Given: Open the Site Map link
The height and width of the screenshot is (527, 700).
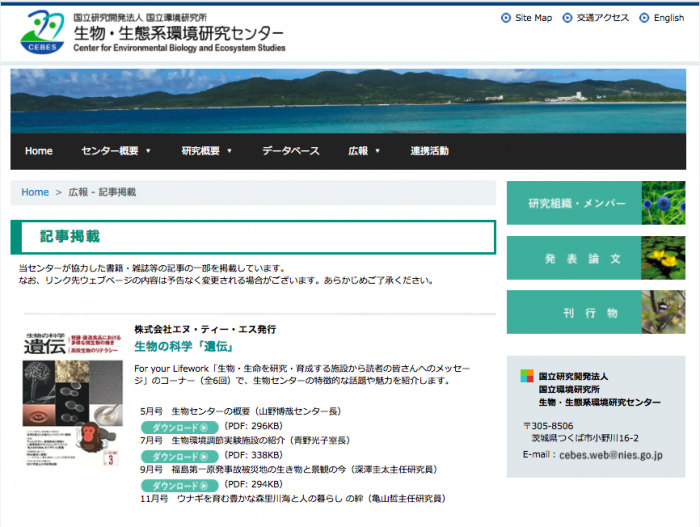Looking at the screenshot, I should pyautogui.click(x=533, y=18).
